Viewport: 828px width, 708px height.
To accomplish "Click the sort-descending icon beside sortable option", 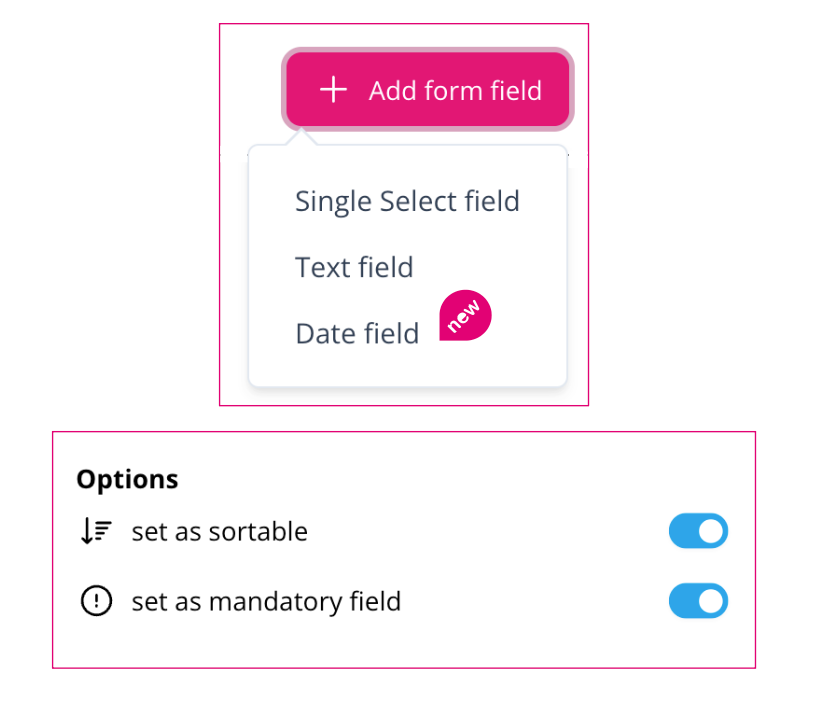I will point(96,531).
